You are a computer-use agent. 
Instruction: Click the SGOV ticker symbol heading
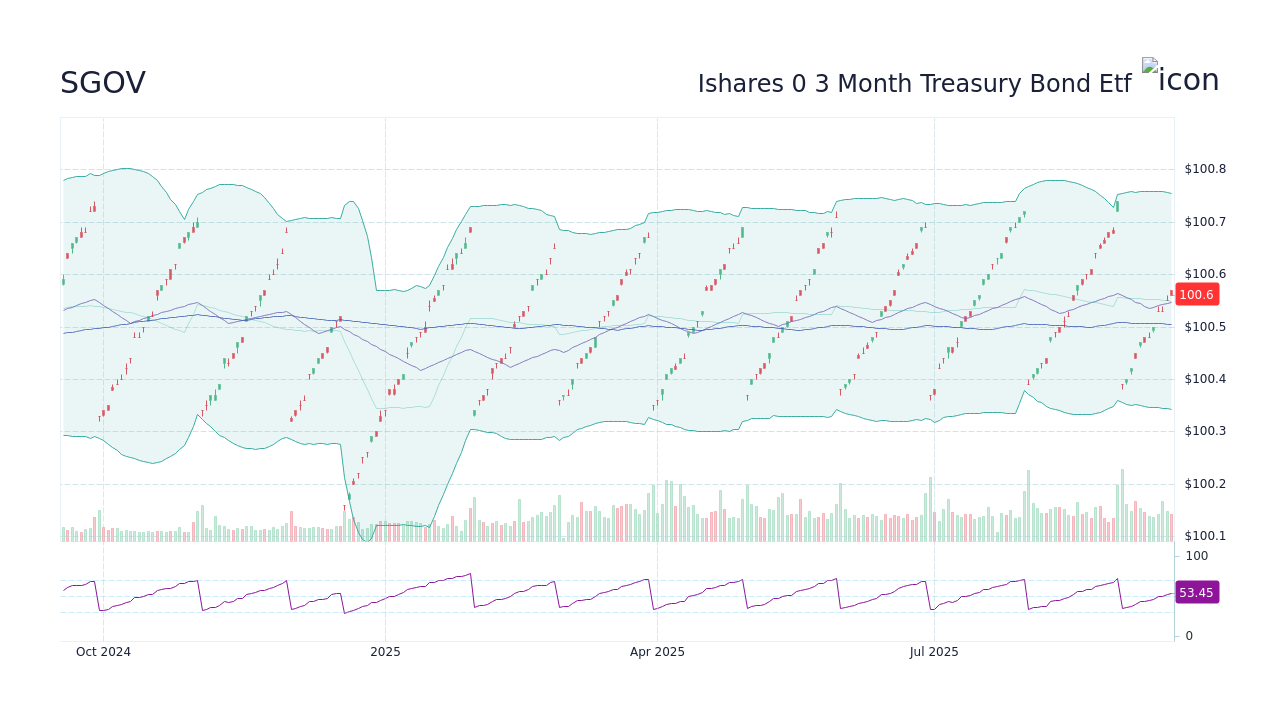pos(101,82)
